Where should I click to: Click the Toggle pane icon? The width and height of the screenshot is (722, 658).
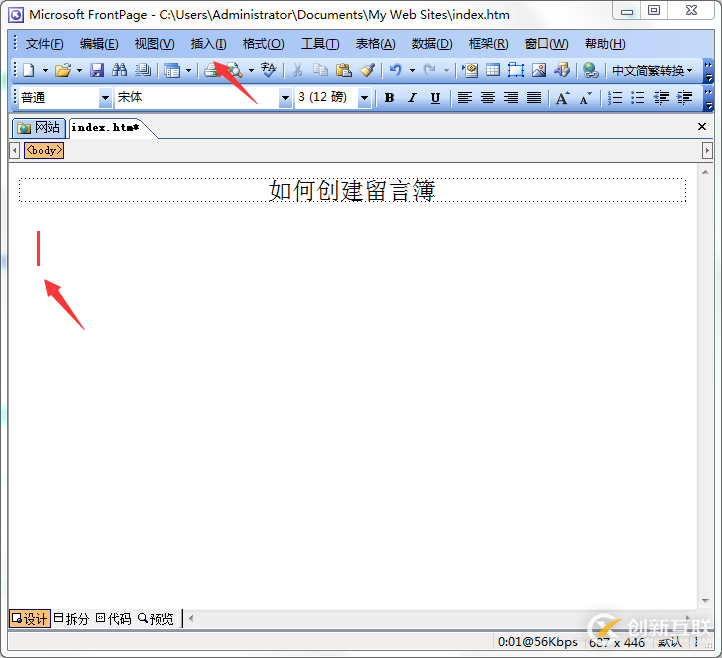[172, 70]
